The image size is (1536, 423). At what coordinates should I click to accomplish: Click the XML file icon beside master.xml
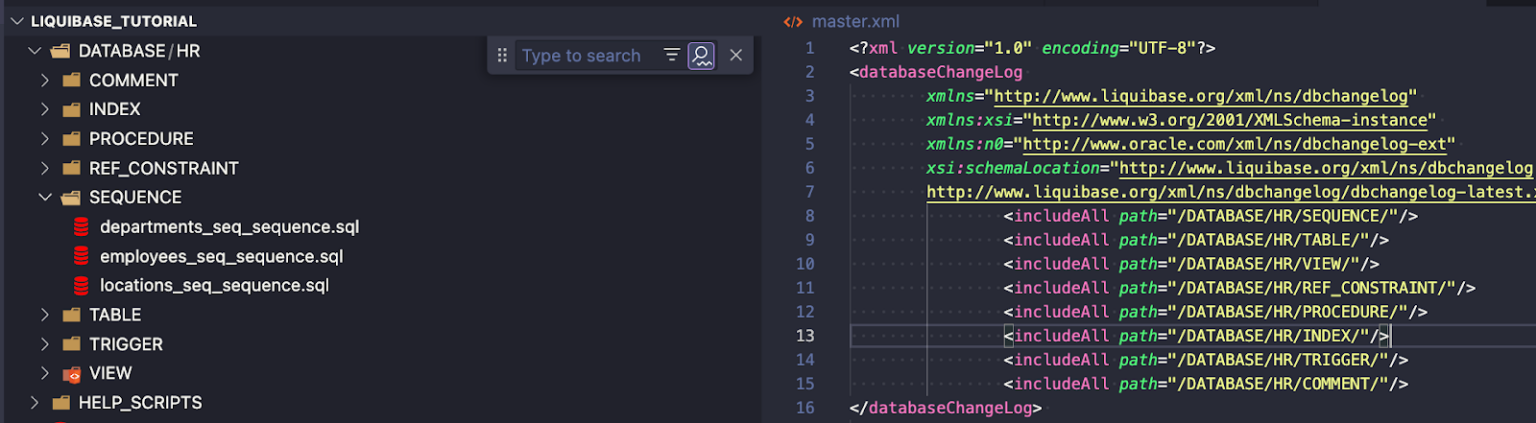(x=792, y=21)
